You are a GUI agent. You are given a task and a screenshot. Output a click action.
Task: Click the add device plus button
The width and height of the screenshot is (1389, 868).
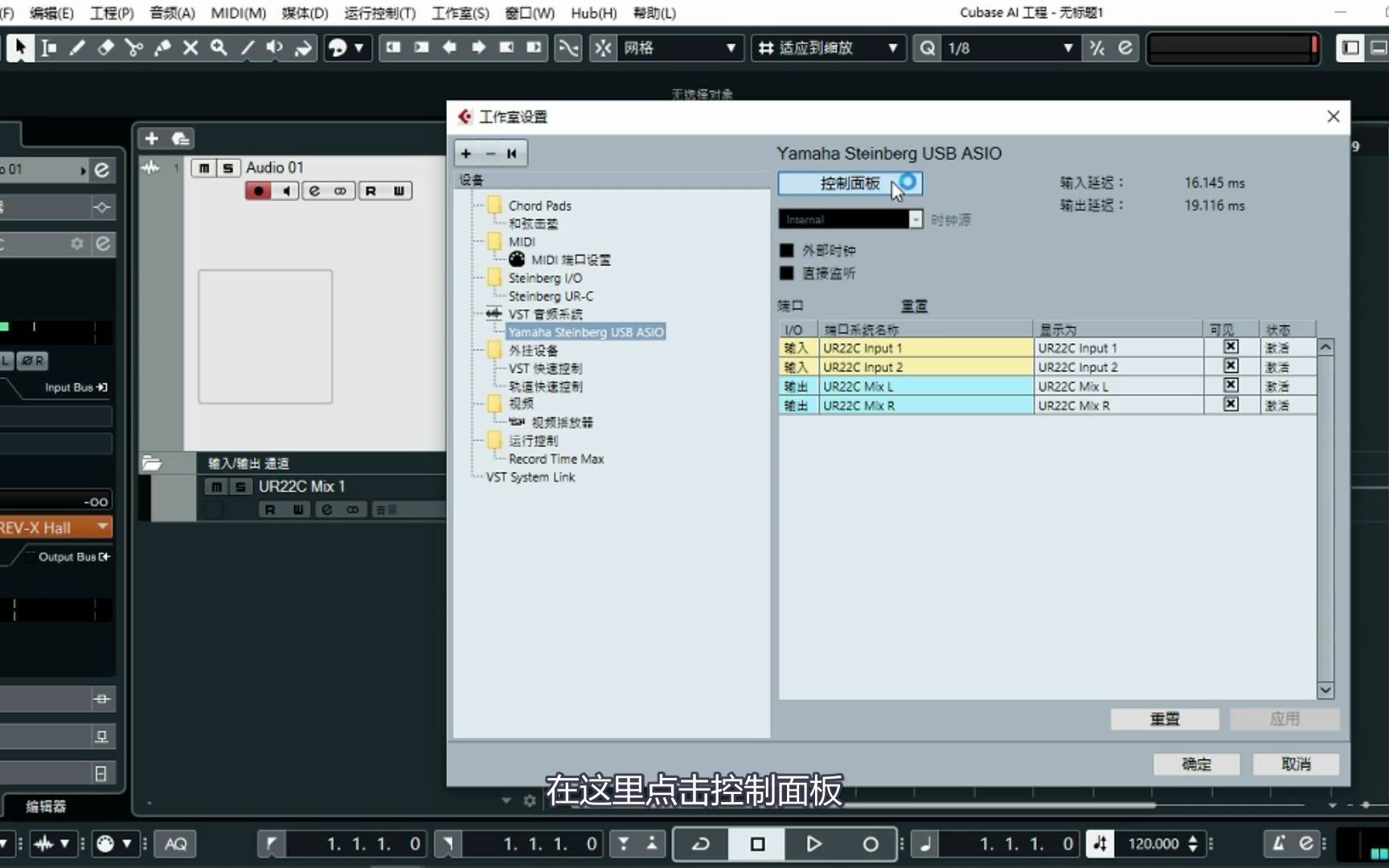[x=466, y=154]
